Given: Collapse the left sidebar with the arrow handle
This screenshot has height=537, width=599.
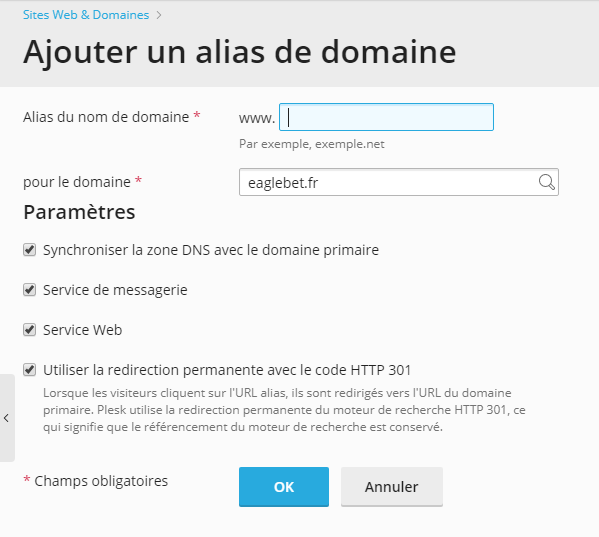Looking at the screenshot, I should (6, 418).
